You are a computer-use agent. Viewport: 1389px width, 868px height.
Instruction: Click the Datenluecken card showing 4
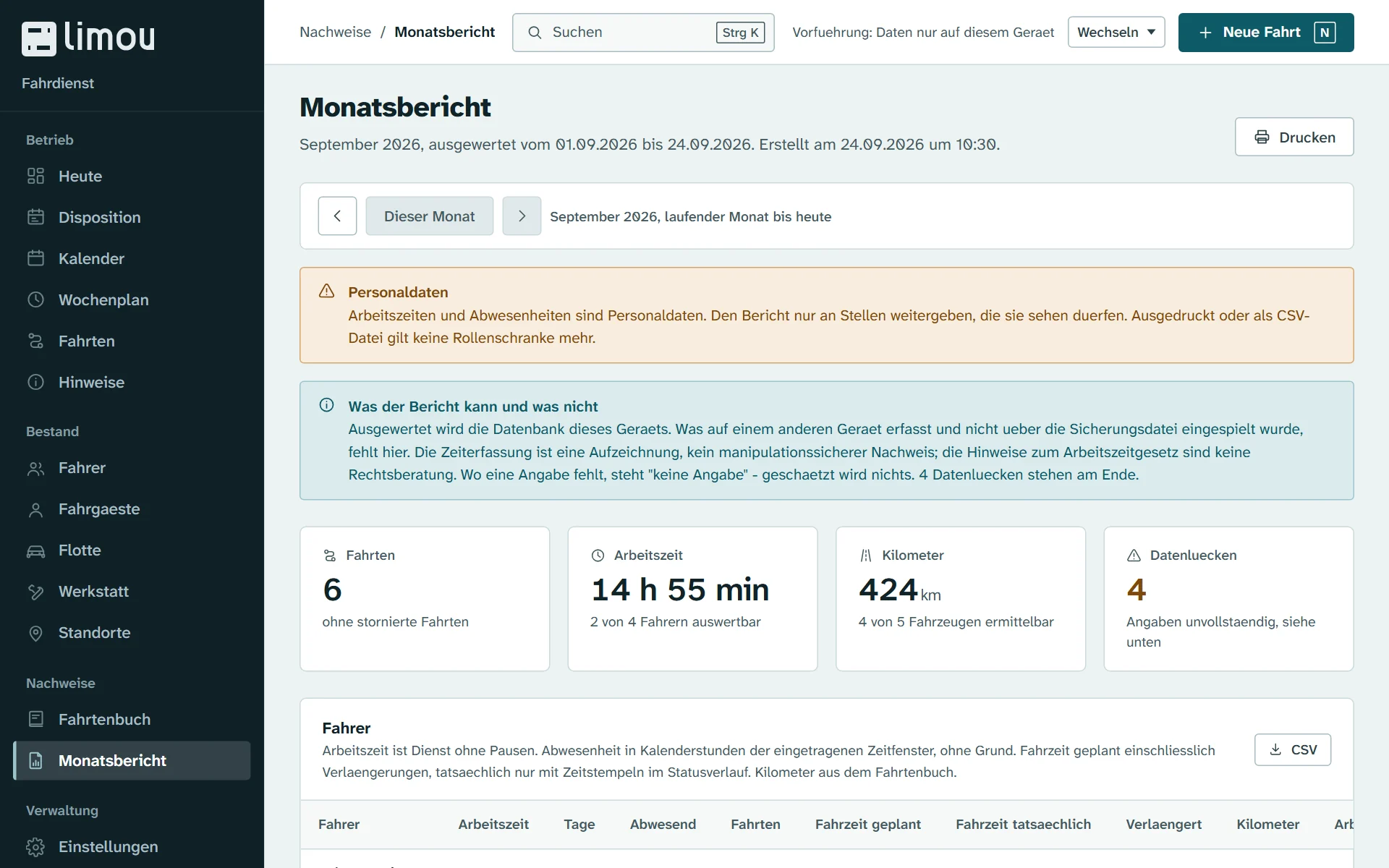pyautogui.click(x=1228, y=599)
